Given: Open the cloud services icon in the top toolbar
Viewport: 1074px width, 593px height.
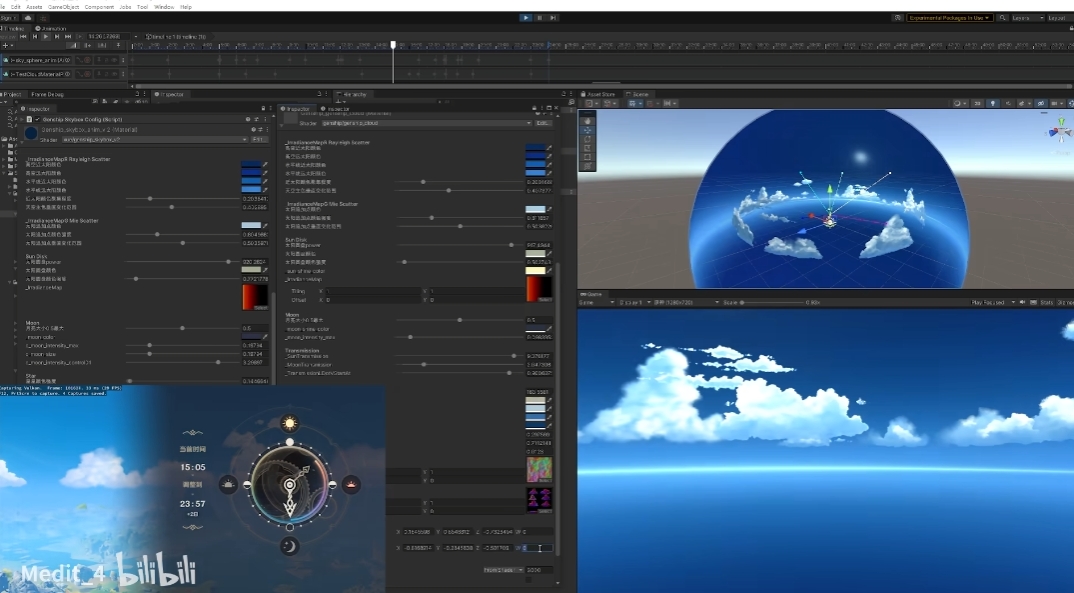Looking at the screenshot, I should click(28, 18).
